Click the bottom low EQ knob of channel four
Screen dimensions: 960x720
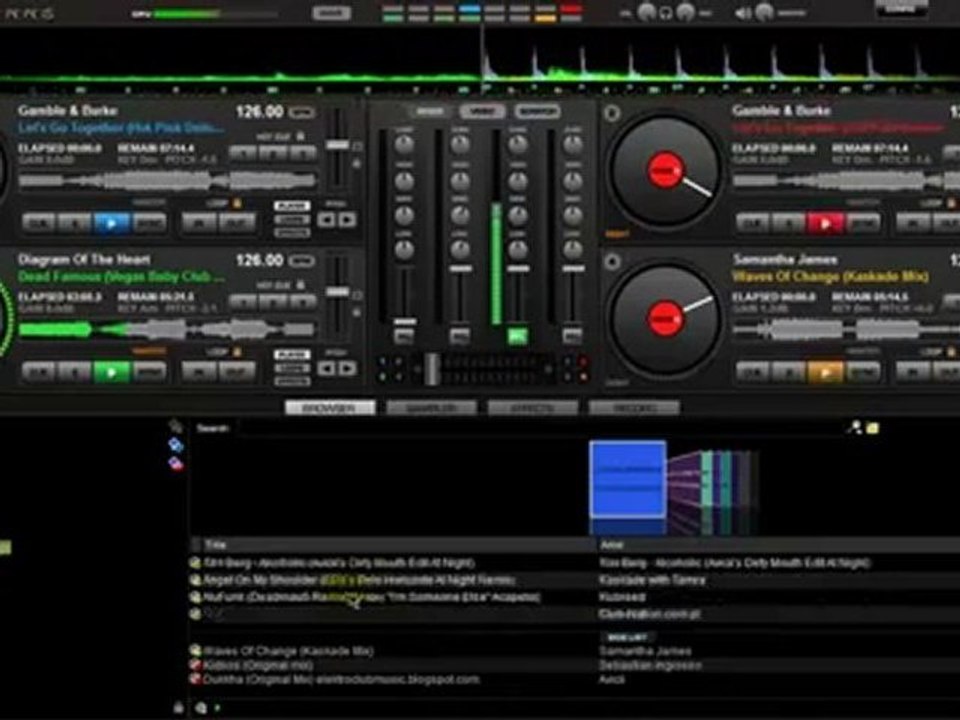[x=573, y=249]
